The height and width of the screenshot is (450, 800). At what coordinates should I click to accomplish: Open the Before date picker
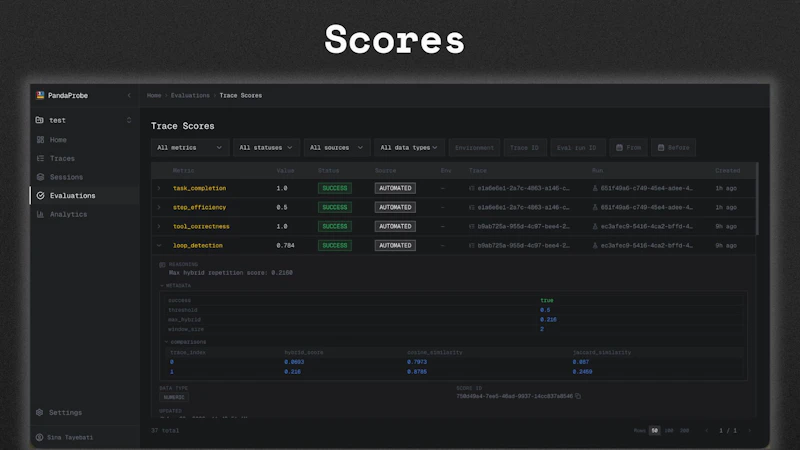(673, 147)
